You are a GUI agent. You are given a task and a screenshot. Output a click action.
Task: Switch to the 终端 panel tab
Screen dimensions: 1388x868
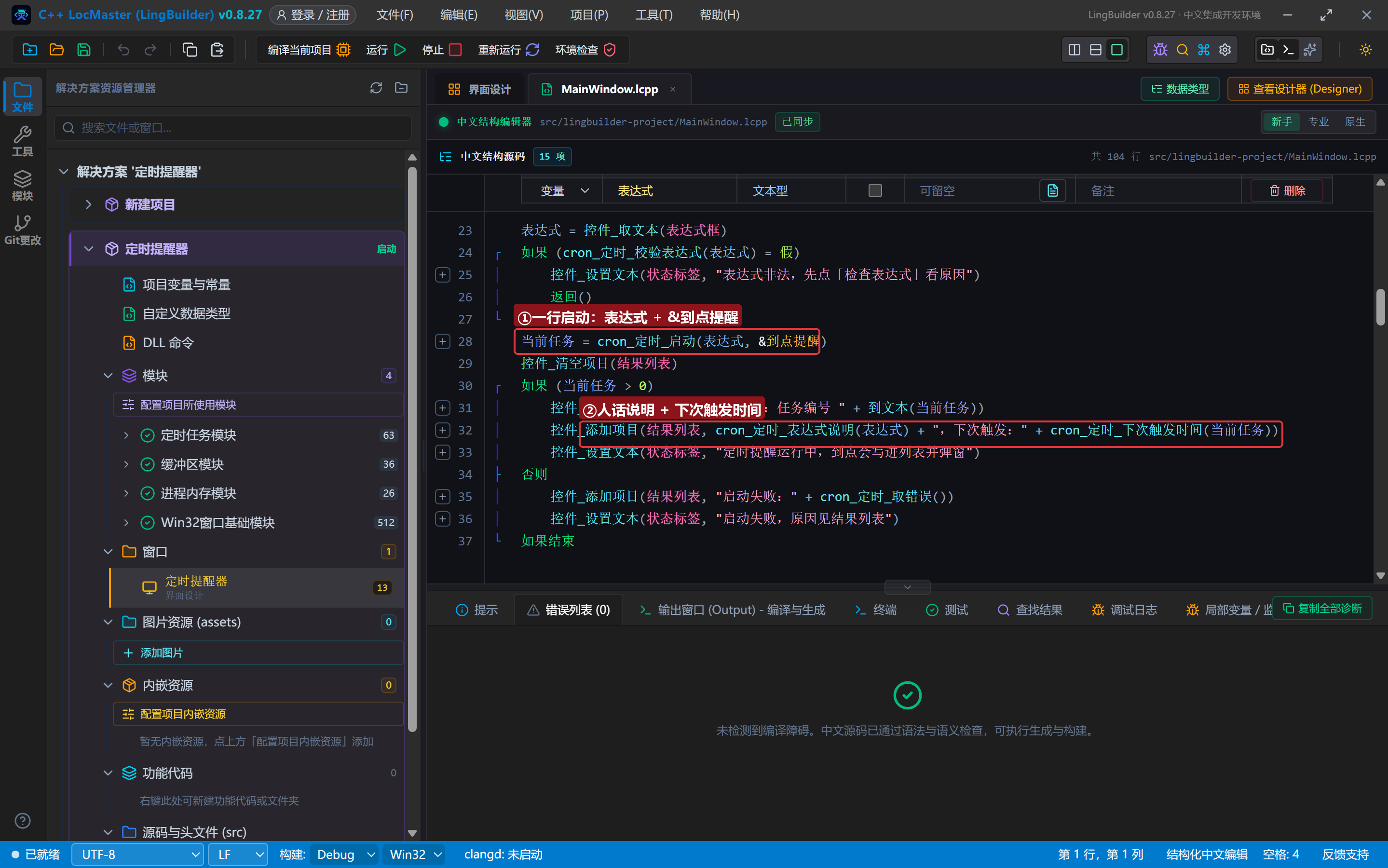[875, 610]
